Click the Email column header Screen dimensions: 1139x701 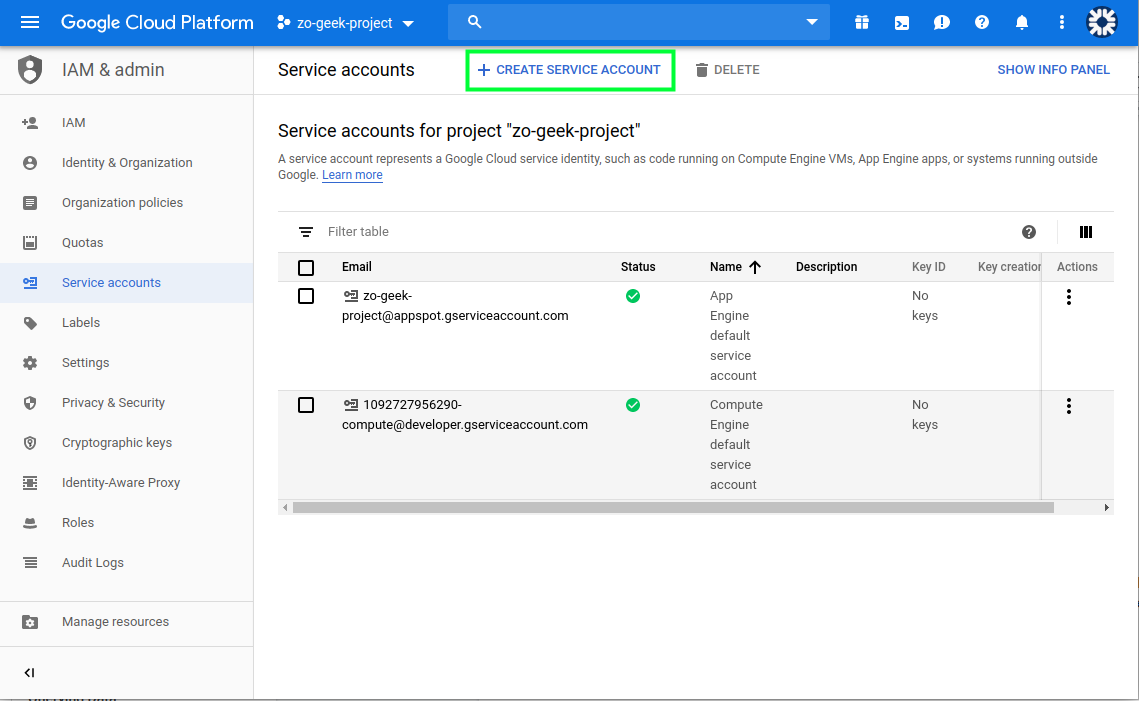point(357,267)
